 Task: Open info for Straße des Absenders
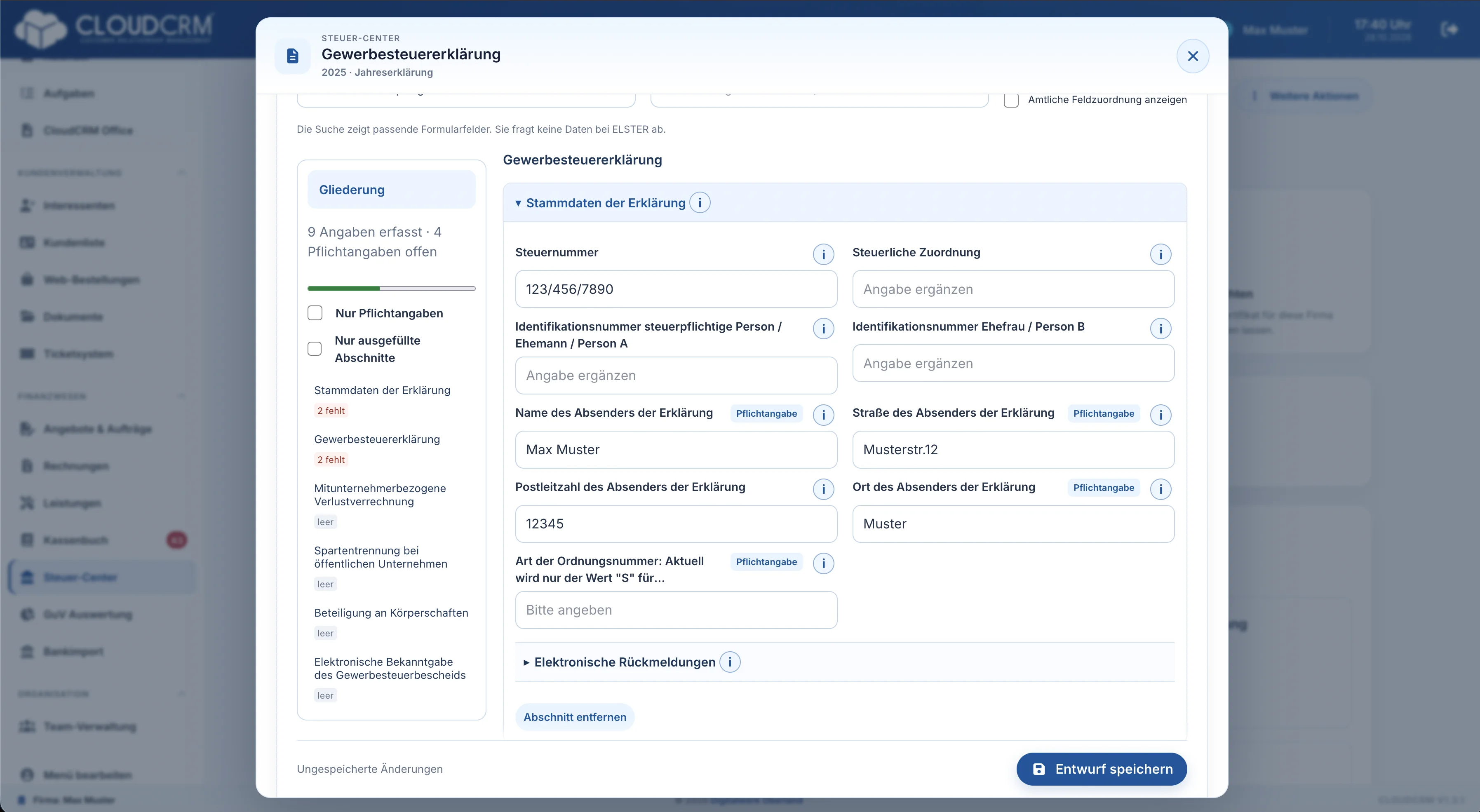[x=1161, y=415]
